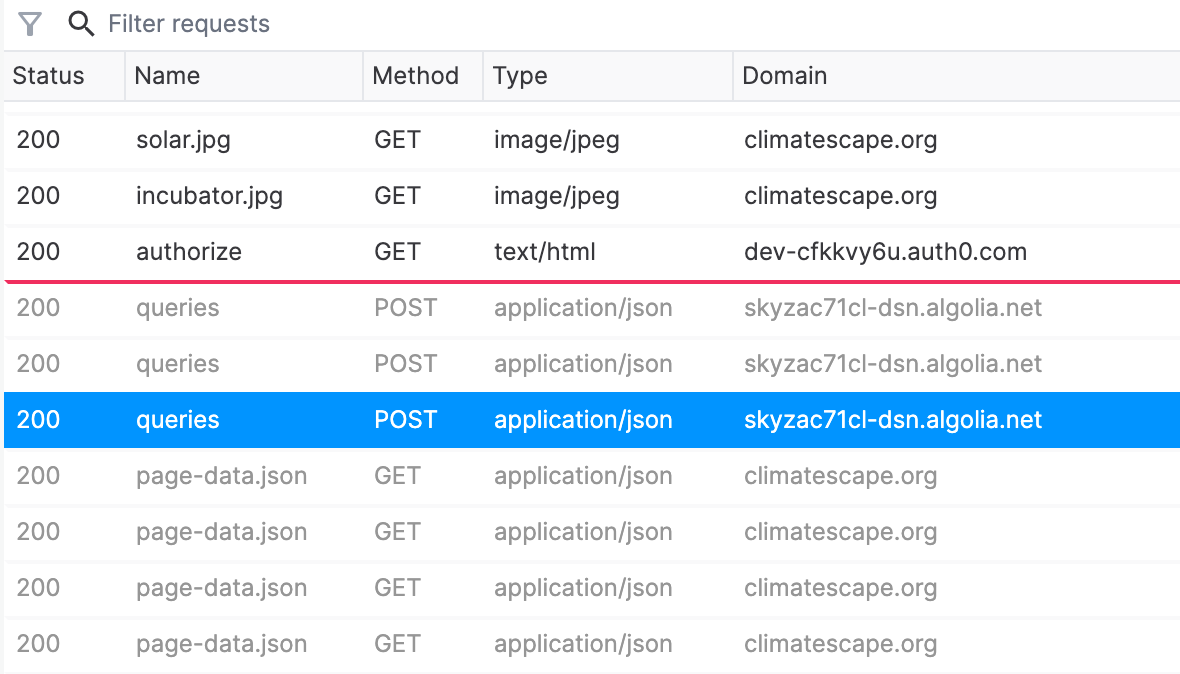Screen dimensions: 1180x674
Task: Click the filter funnel icon
Action: [29, 24]
